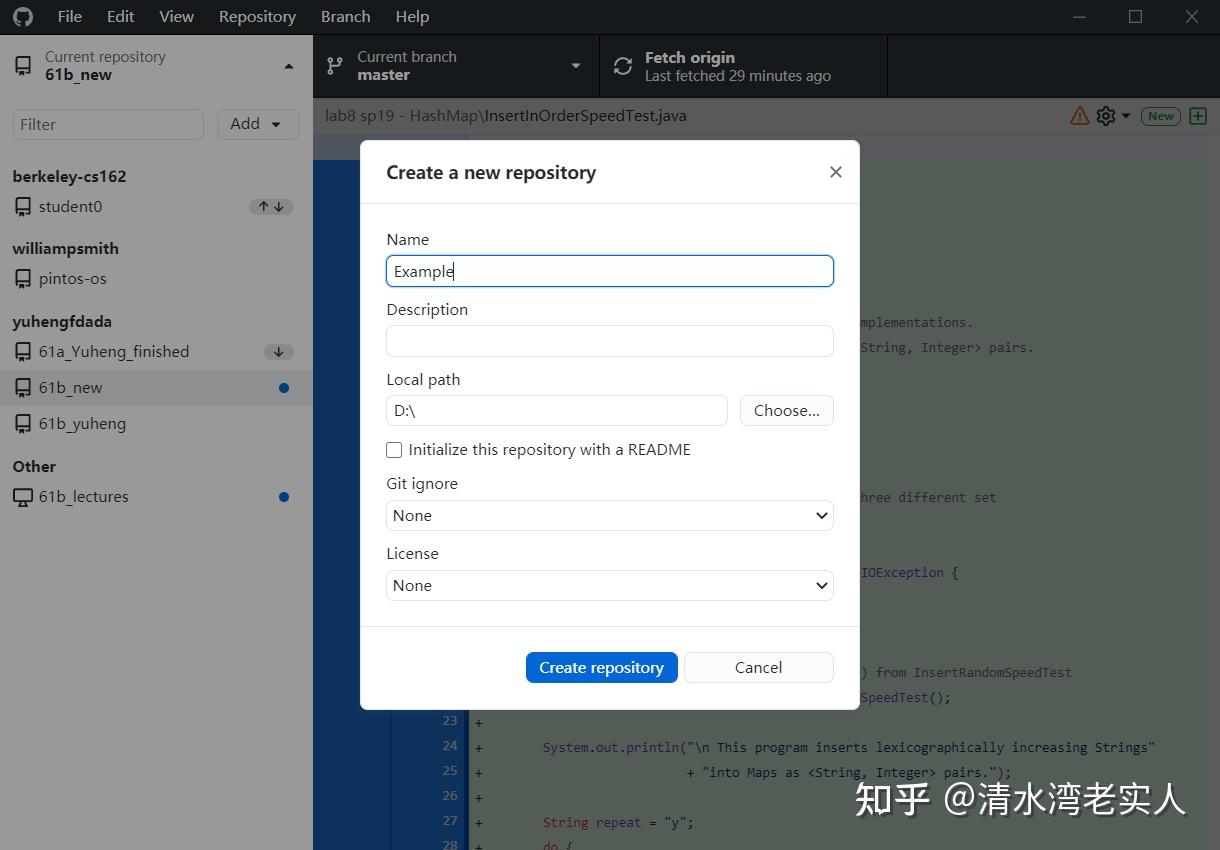Viewport: 1220px width, 850px height.
Task: Enable Initialize this repository with a README
Action: click(x=393, y=450)
